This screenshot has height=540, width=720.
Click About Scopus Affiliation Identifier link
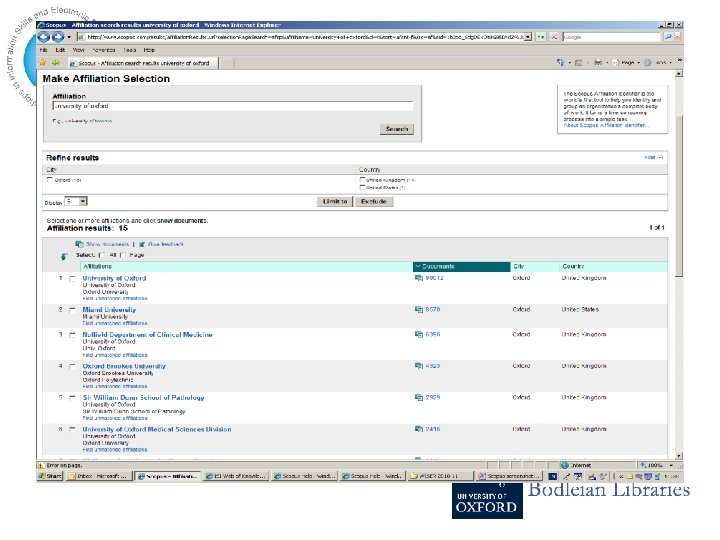coord(606,125)
